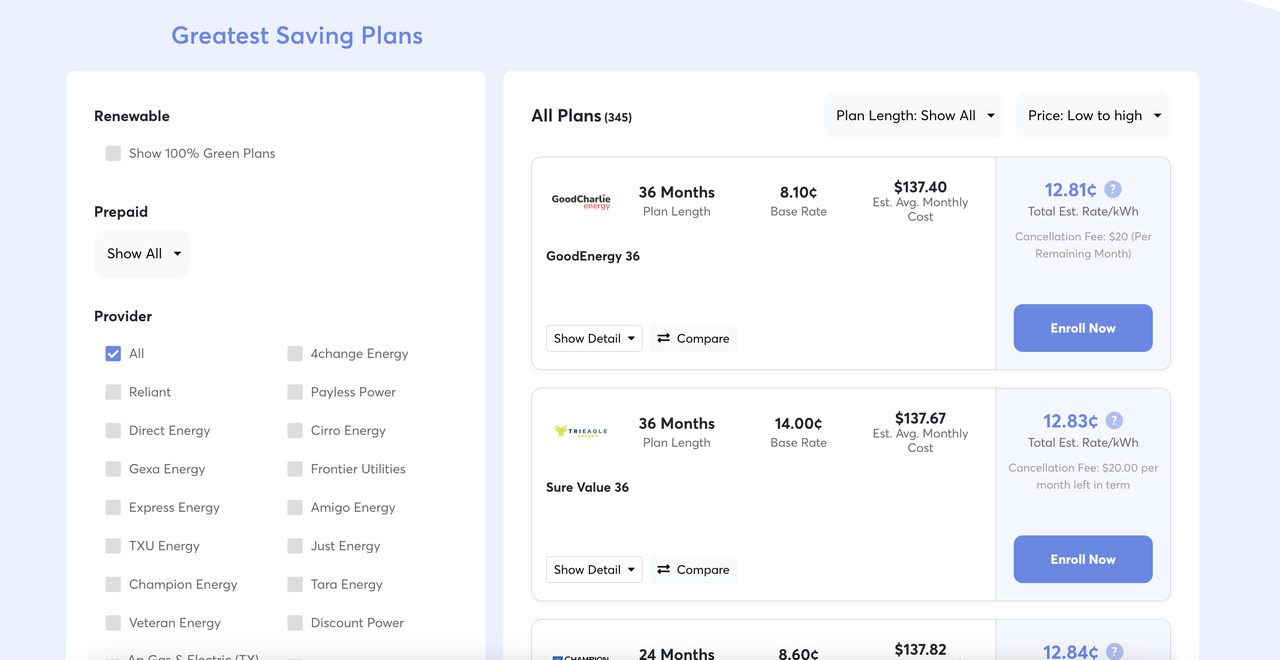The image size is (1280, 660).
Task: Expand Show Detail for Sure Value 36
Action: (594, 570)
